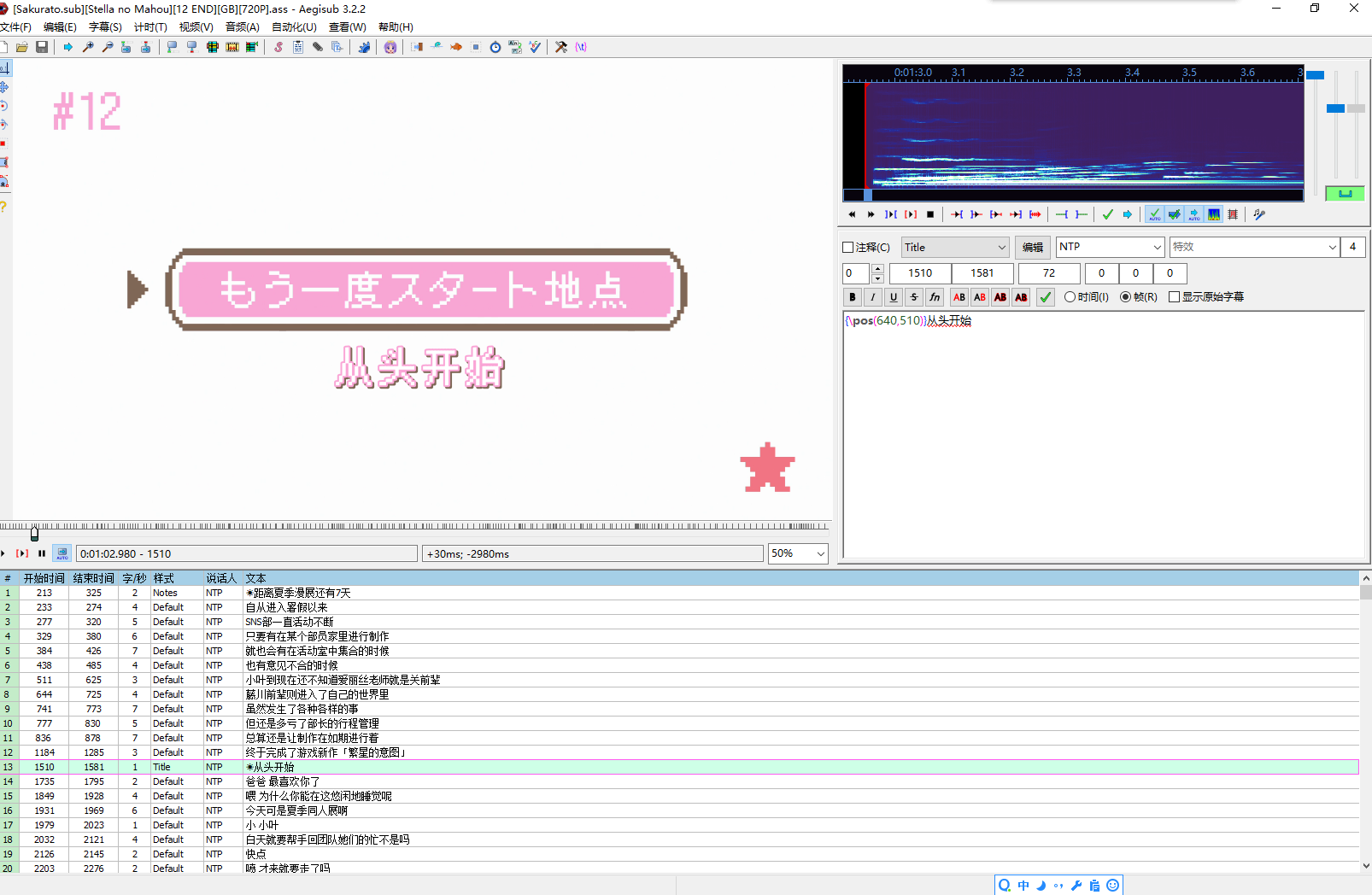Open attachments list with paperclip icon

click(318, 47)
